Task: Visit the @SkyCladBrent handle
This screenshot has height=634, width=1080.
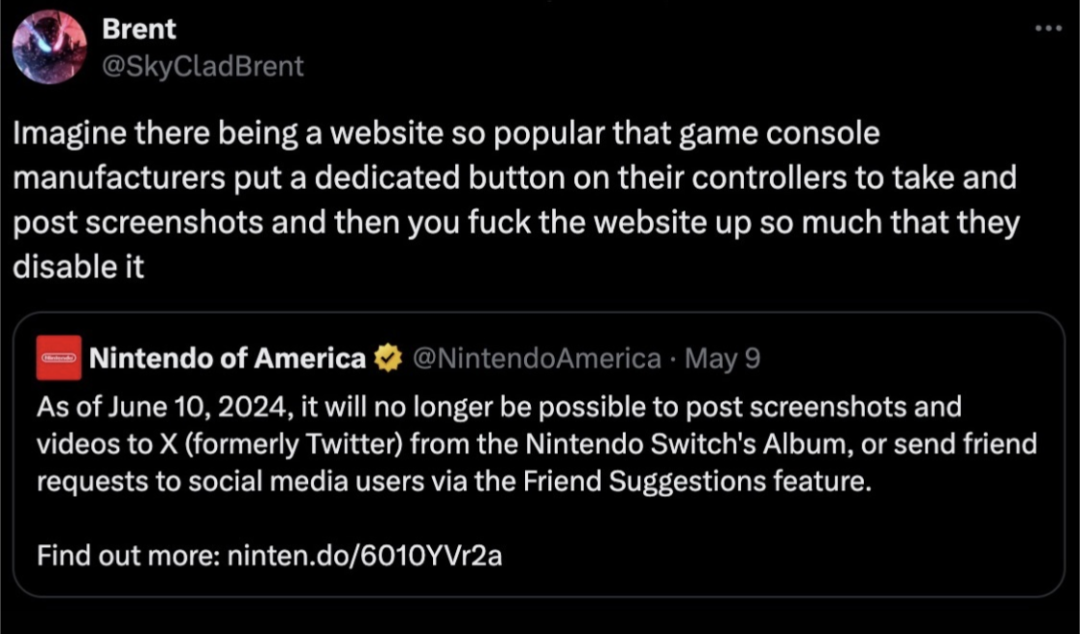Action: (x=203, y=66)
